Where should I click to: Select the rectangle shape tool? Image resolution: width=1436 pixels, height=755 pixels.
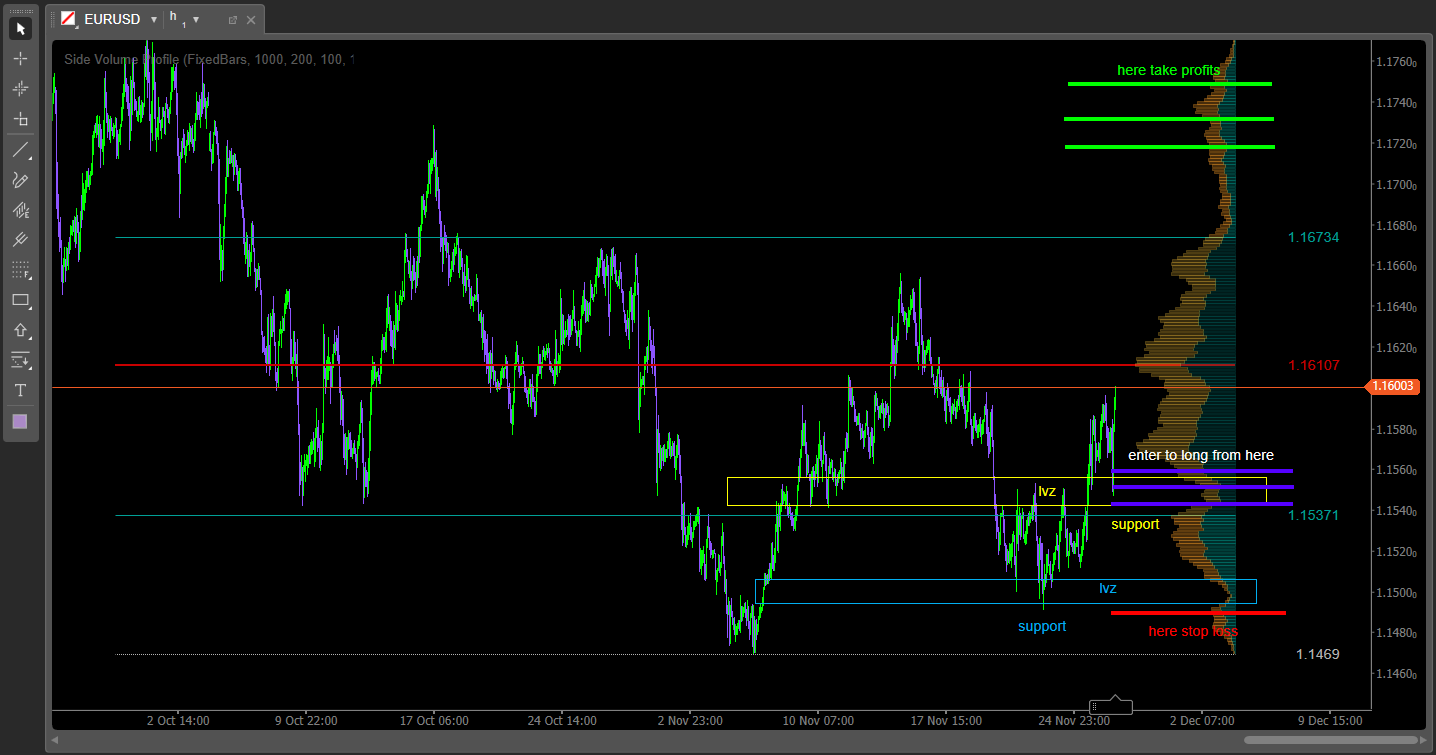point(20,300)
